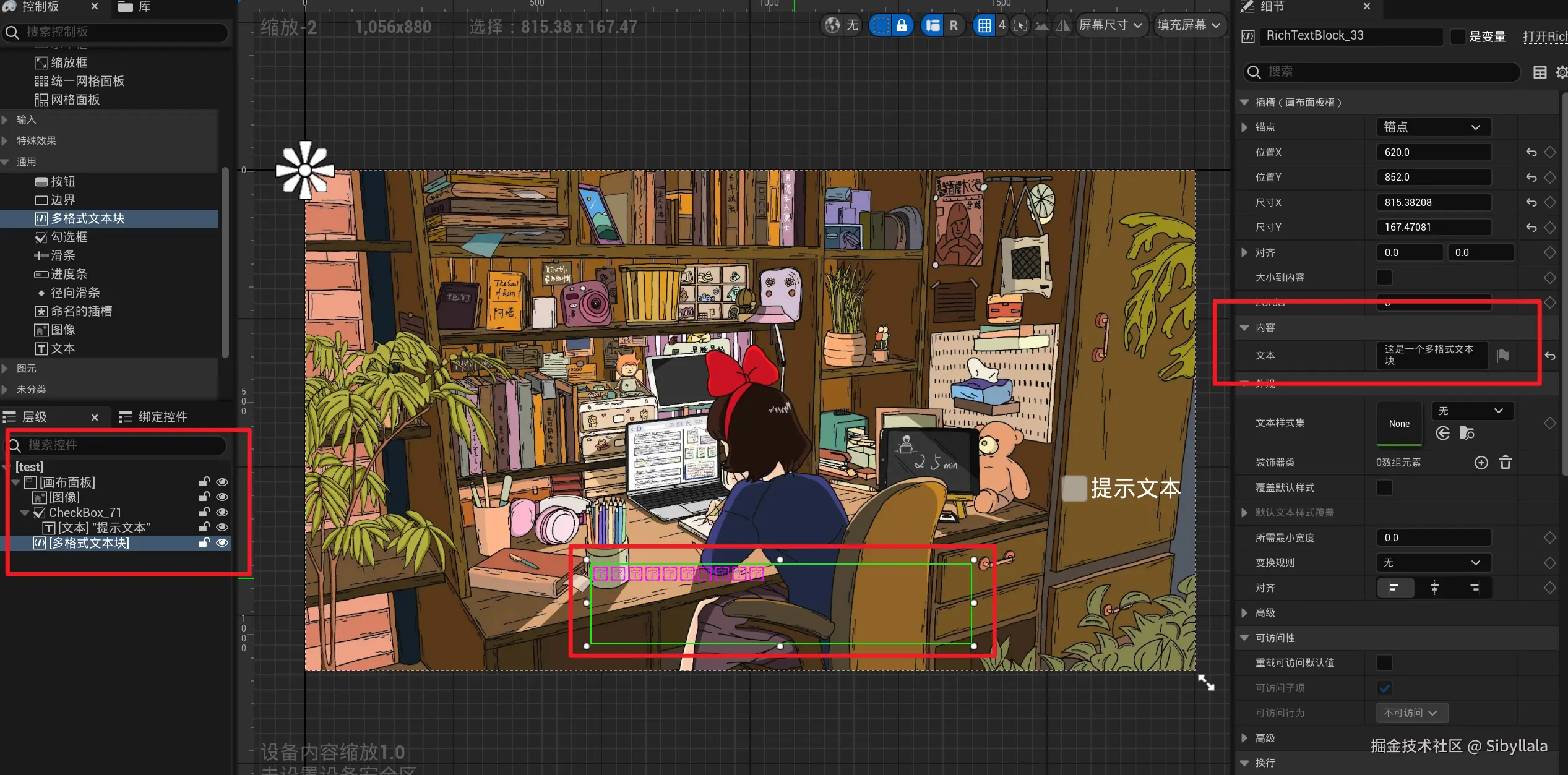Open the 填充屏幕 dropdown

click(1189, 25)
